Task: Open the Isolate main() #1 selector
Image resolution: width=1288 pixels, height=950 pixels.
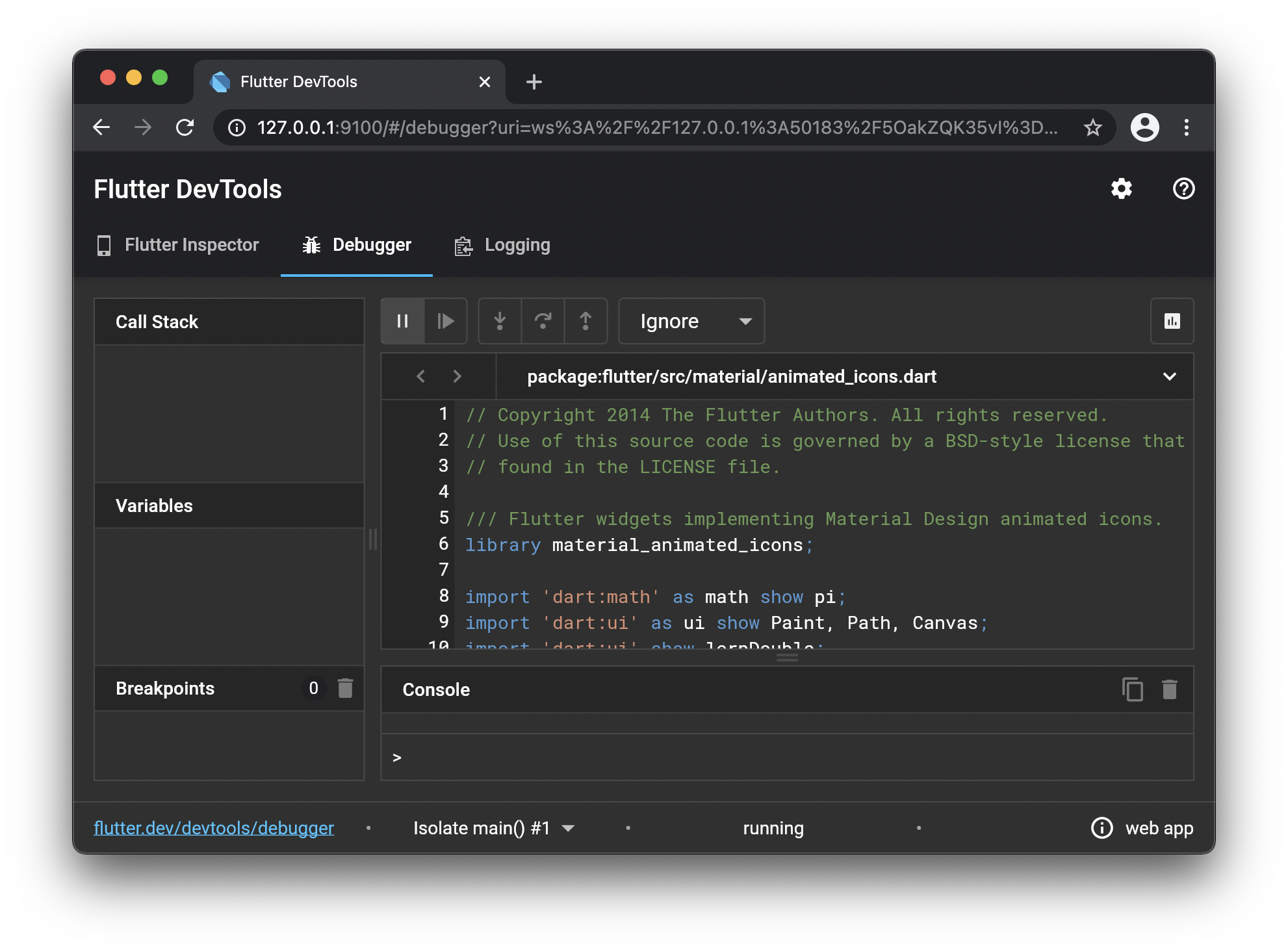Action: tap(494, 828)
